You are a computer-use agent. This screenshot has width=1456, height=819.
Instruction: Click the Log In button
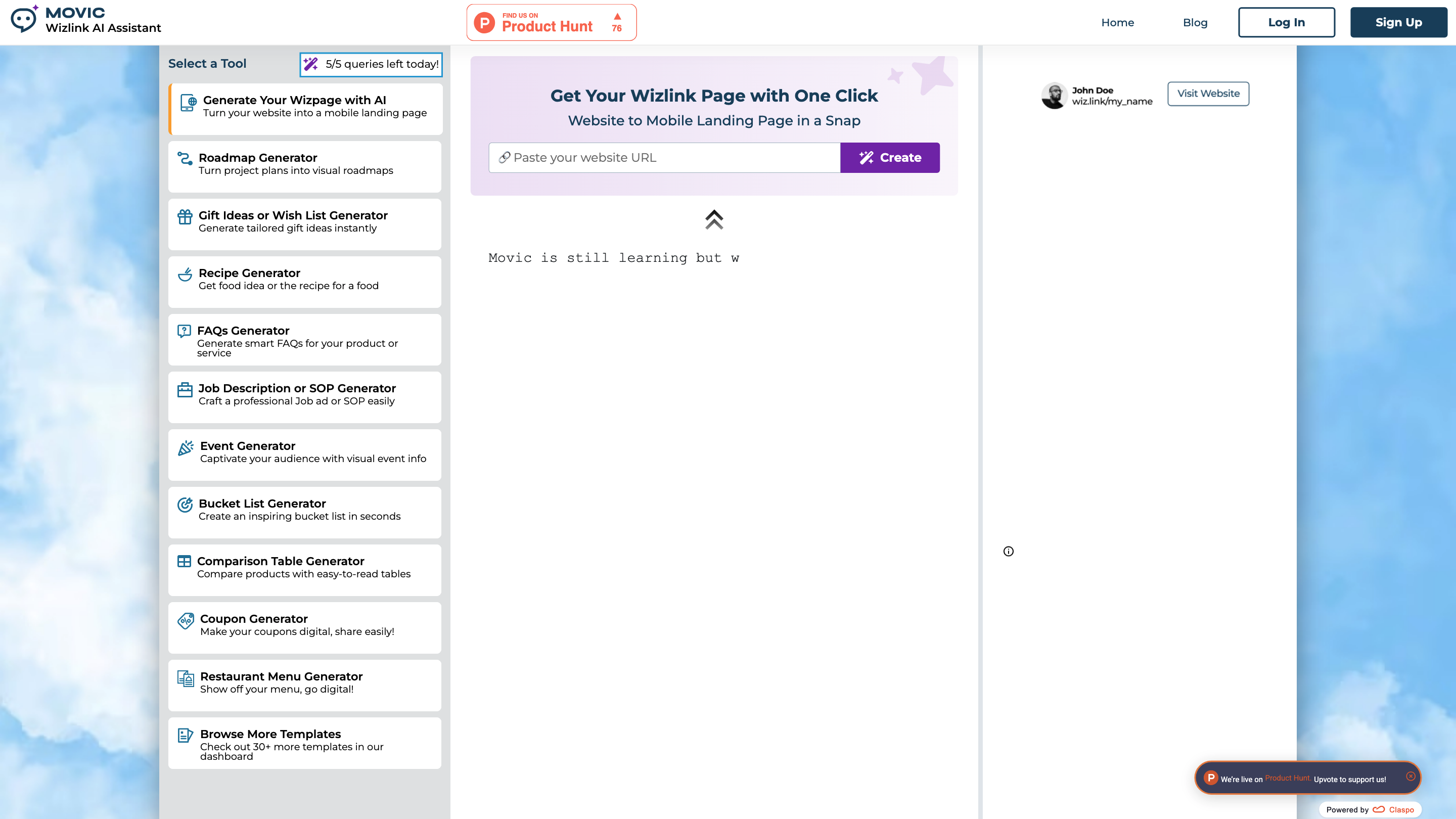(x=1286, y=23)
